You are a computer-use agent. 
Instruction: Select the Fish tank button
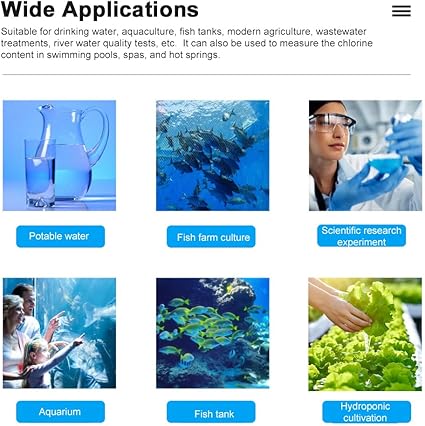pos(211,412)
